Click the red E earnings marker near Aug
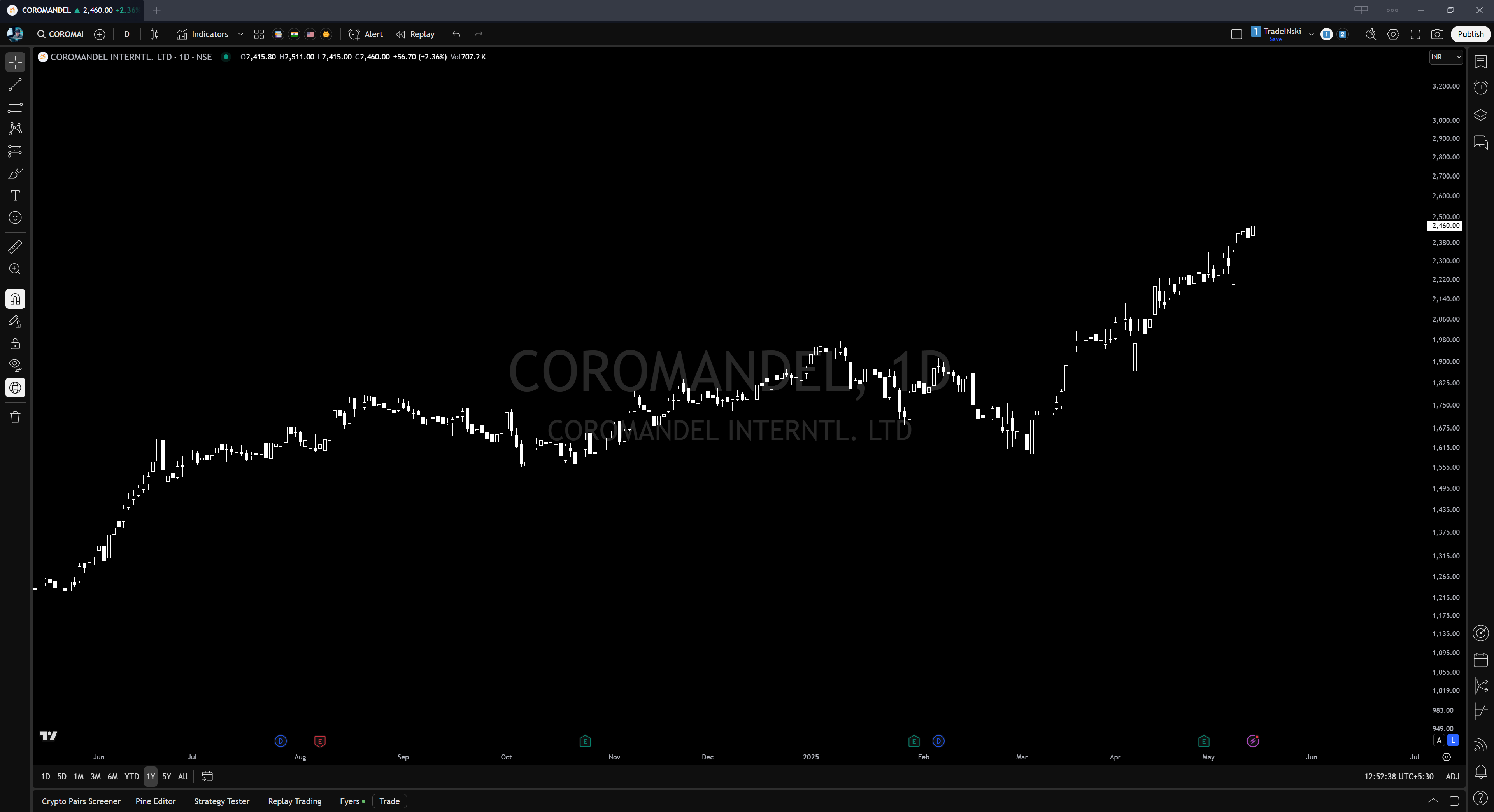The image size is (1494, 812). coord(319,741)
